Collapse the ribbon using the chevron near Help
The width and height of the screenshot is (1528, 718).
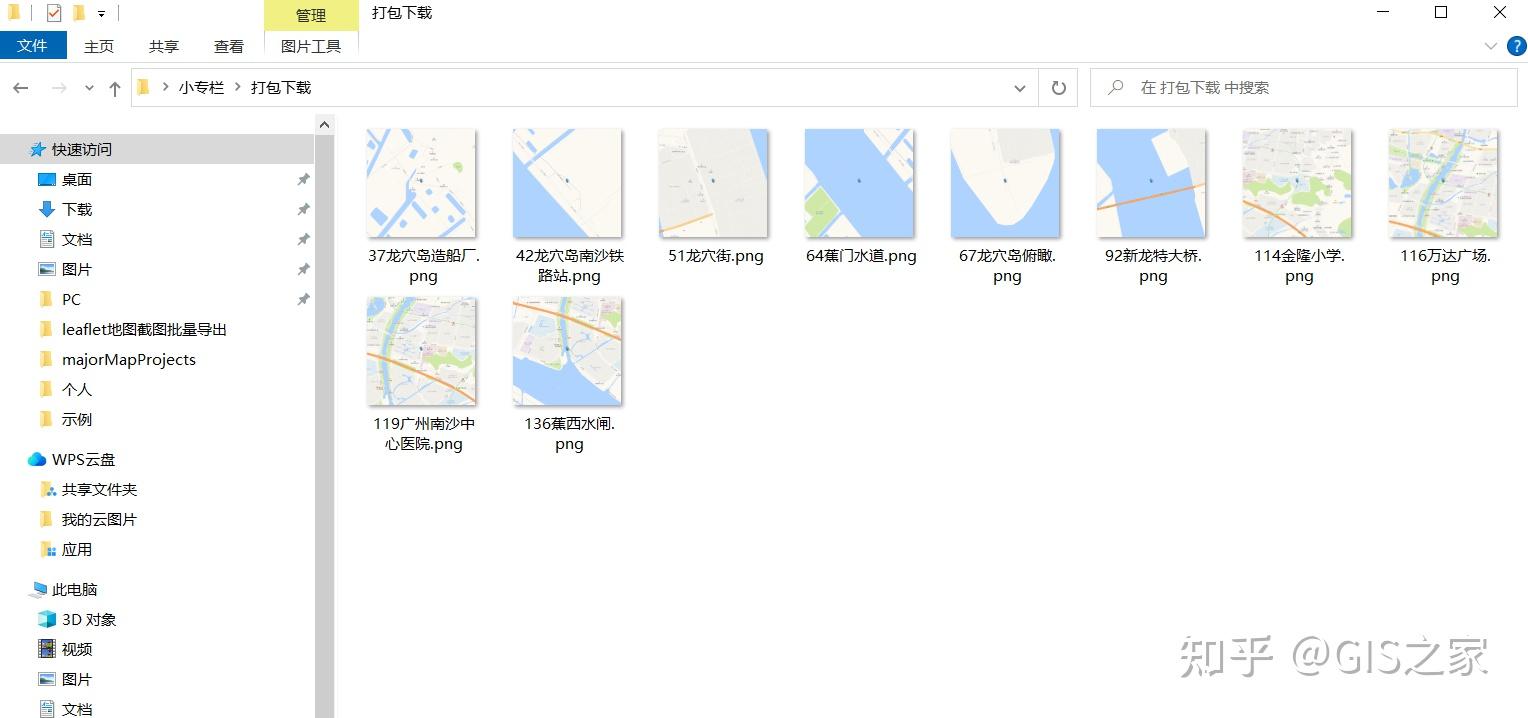(1490, 45)
